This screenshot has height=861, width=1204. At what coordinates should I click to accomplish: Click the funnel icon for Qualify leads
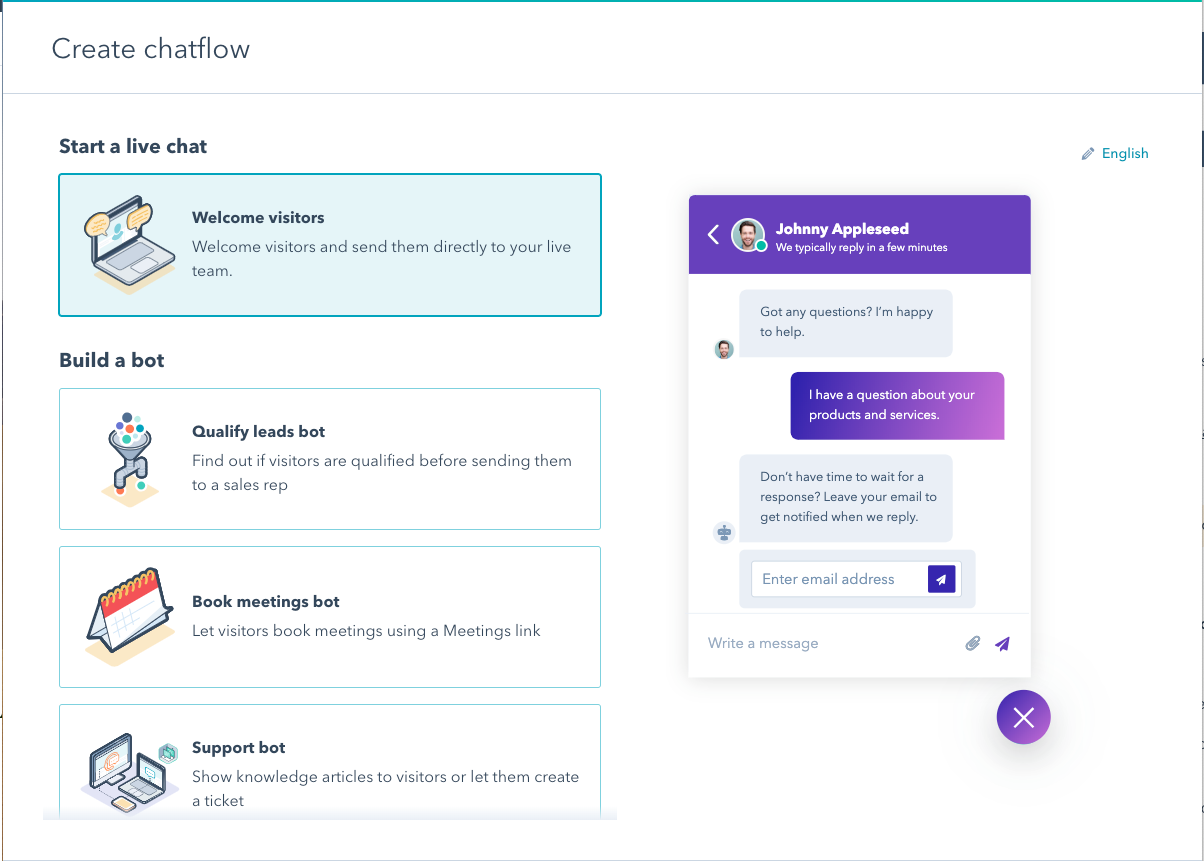click(x=130, y=458)
